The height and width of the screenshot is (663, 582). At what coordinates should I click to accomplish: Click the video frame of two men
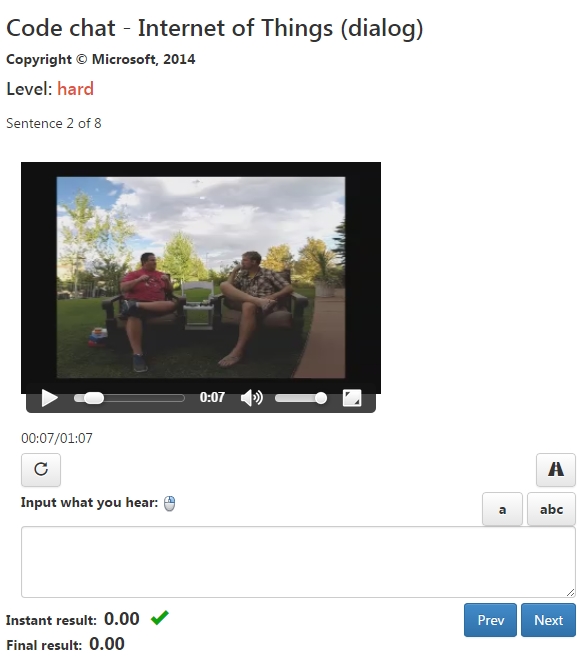201,277
